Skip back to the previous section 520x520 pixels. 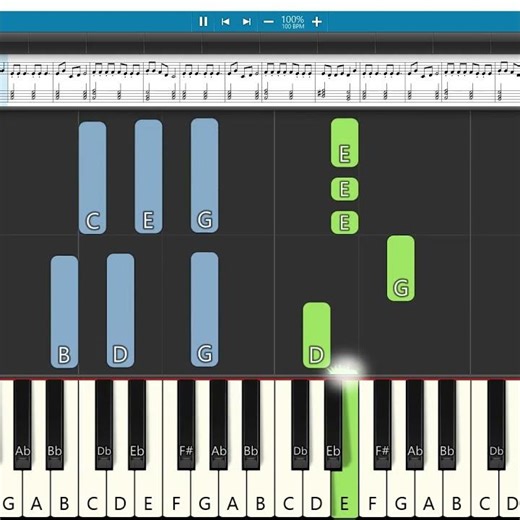point(225,22)
